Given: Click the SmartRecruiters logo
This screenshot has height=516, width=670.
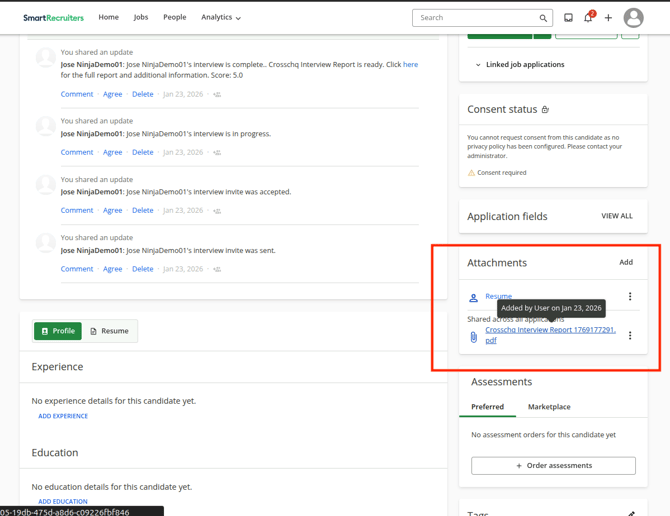Looking at the screenshot, I should 54,18.
